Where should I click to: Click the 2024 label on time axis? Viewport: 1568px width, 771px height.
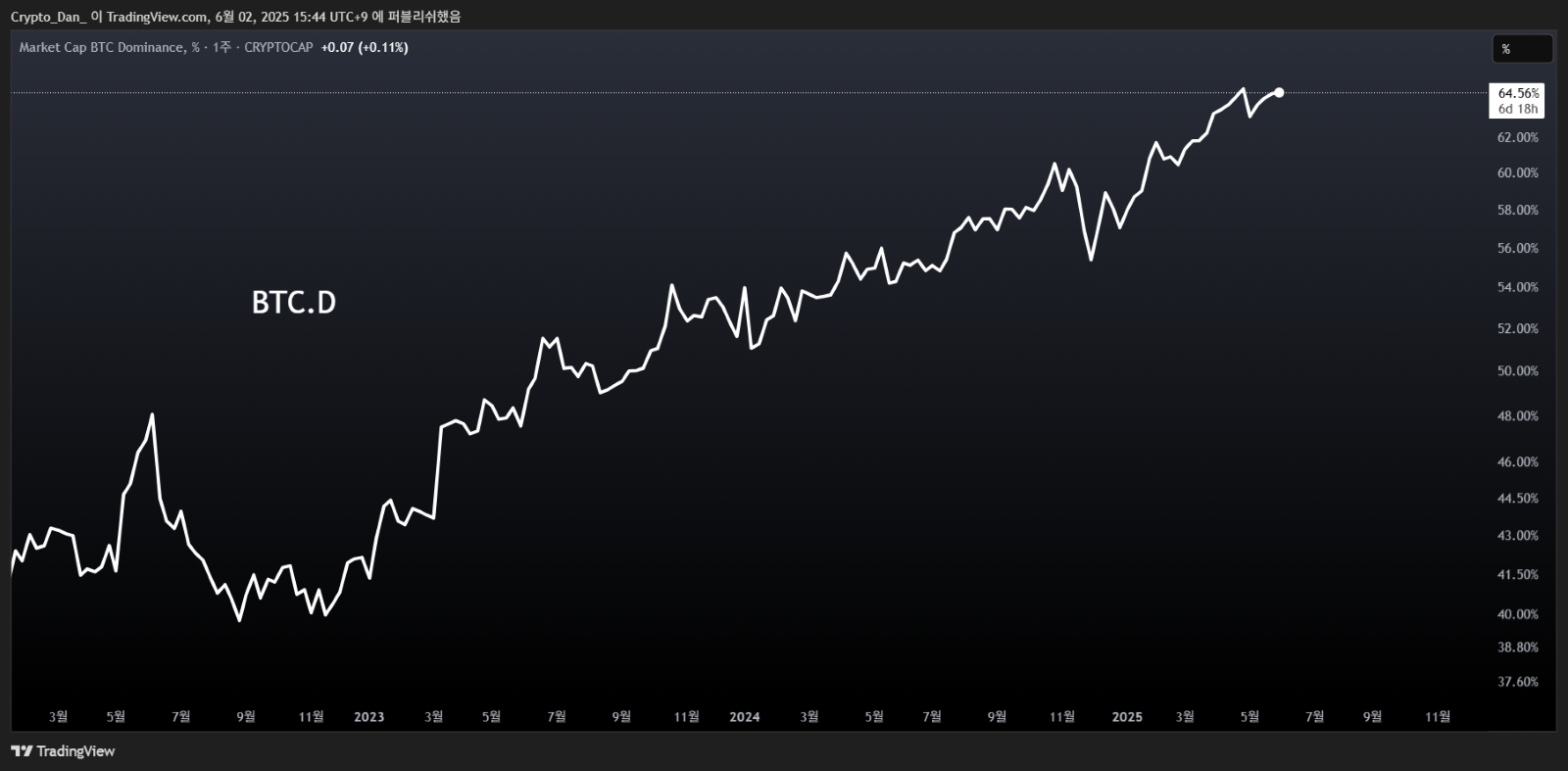coord(744,716)
